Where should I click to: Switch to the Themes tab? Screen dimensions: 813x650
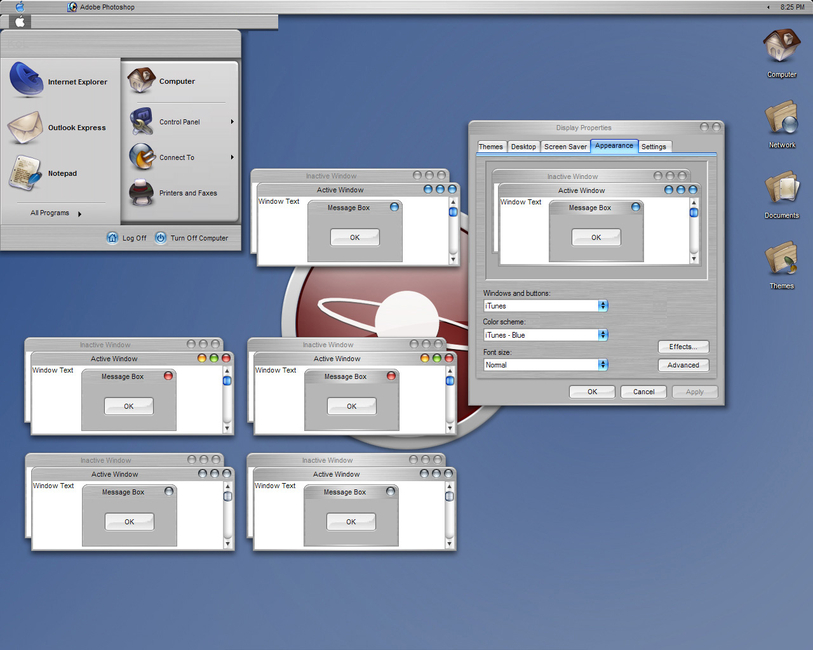pos(490,147)
